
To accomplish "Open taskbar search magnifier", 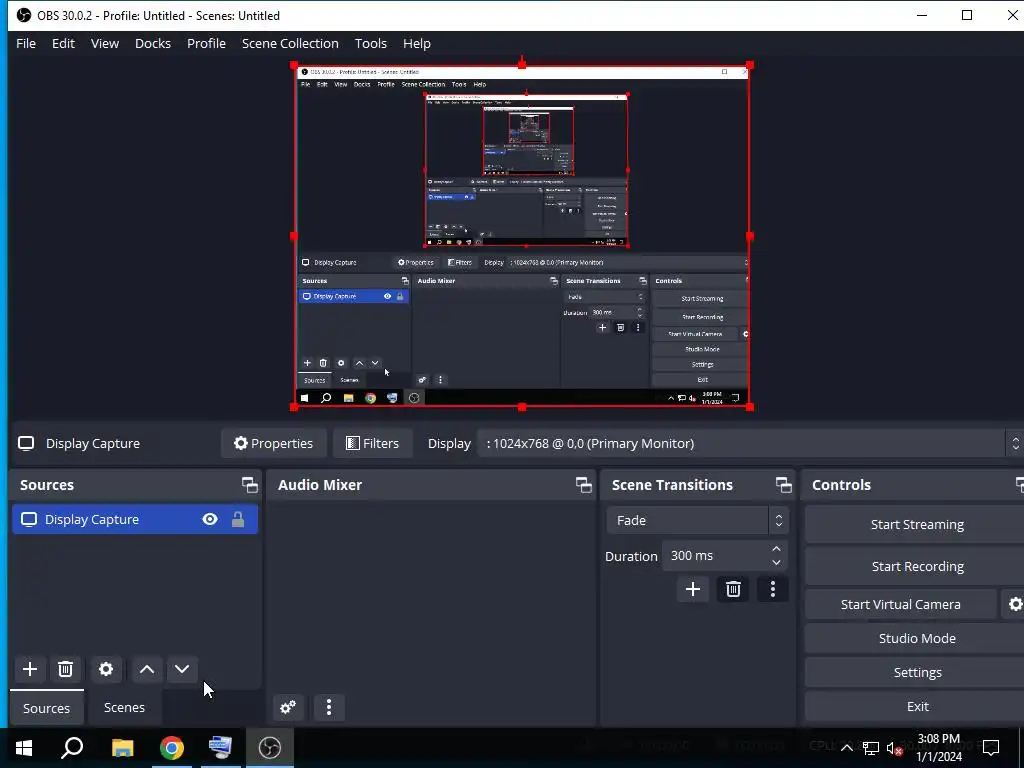I will (x=72, y=747).
